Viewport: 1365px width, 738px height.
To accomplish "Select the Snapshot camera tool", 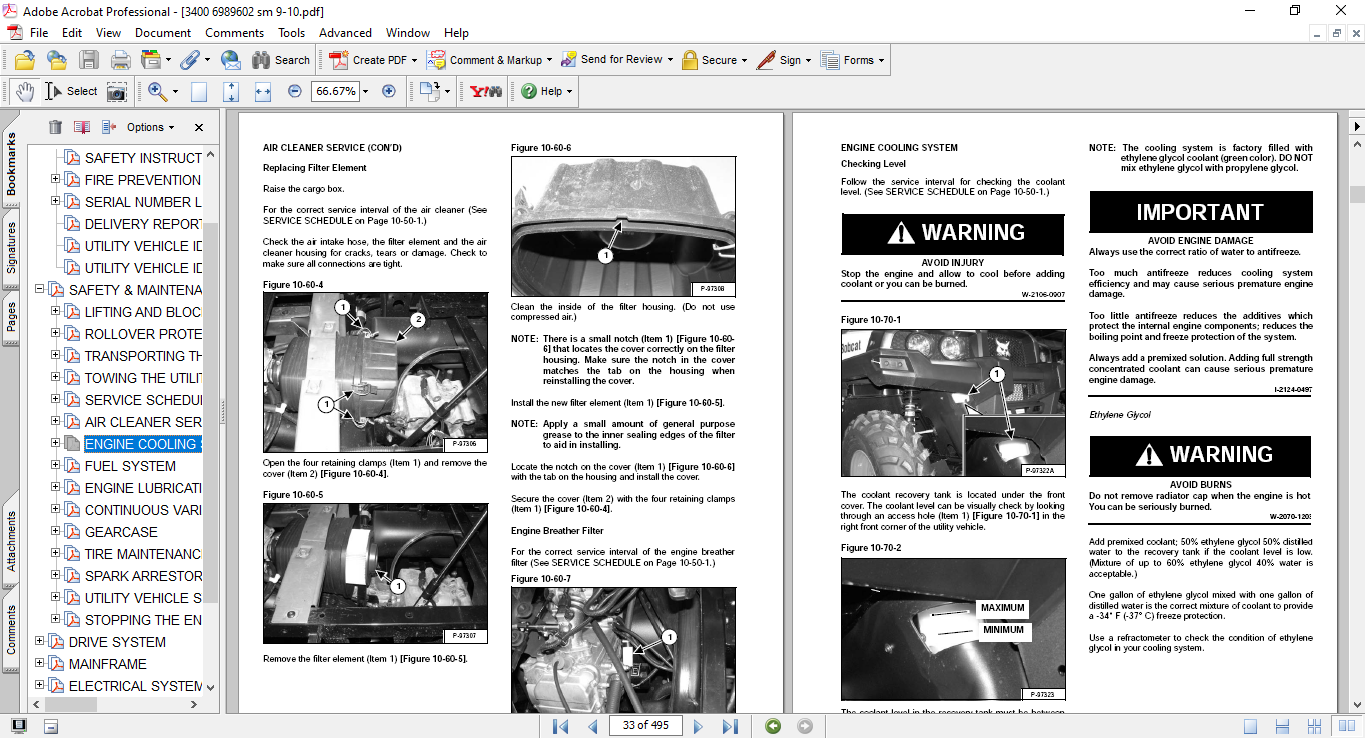I will pyautogui.click(x=117, y=91).
